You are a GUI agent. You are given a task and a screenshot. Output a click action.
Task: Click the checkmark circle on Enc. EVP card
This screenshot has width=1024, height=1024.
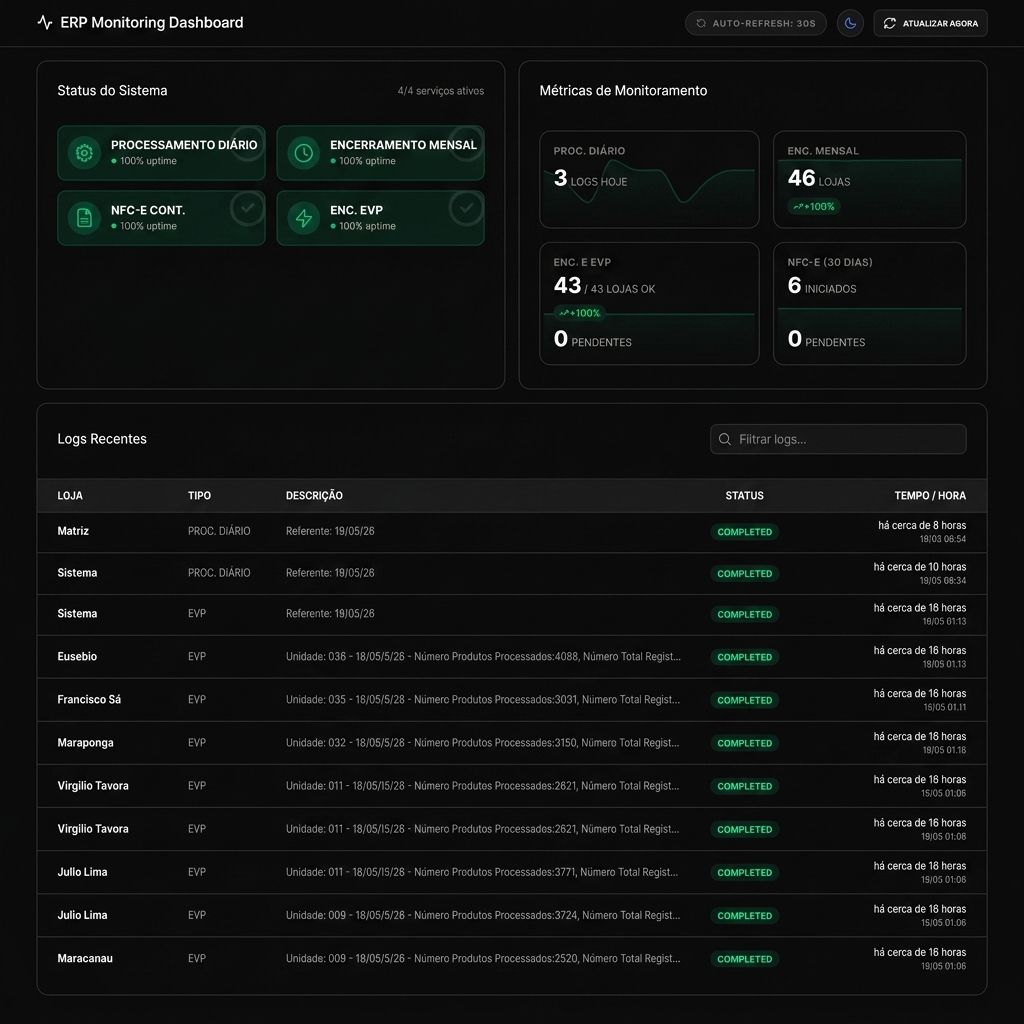pyautogui.click(x=466, y=208)
